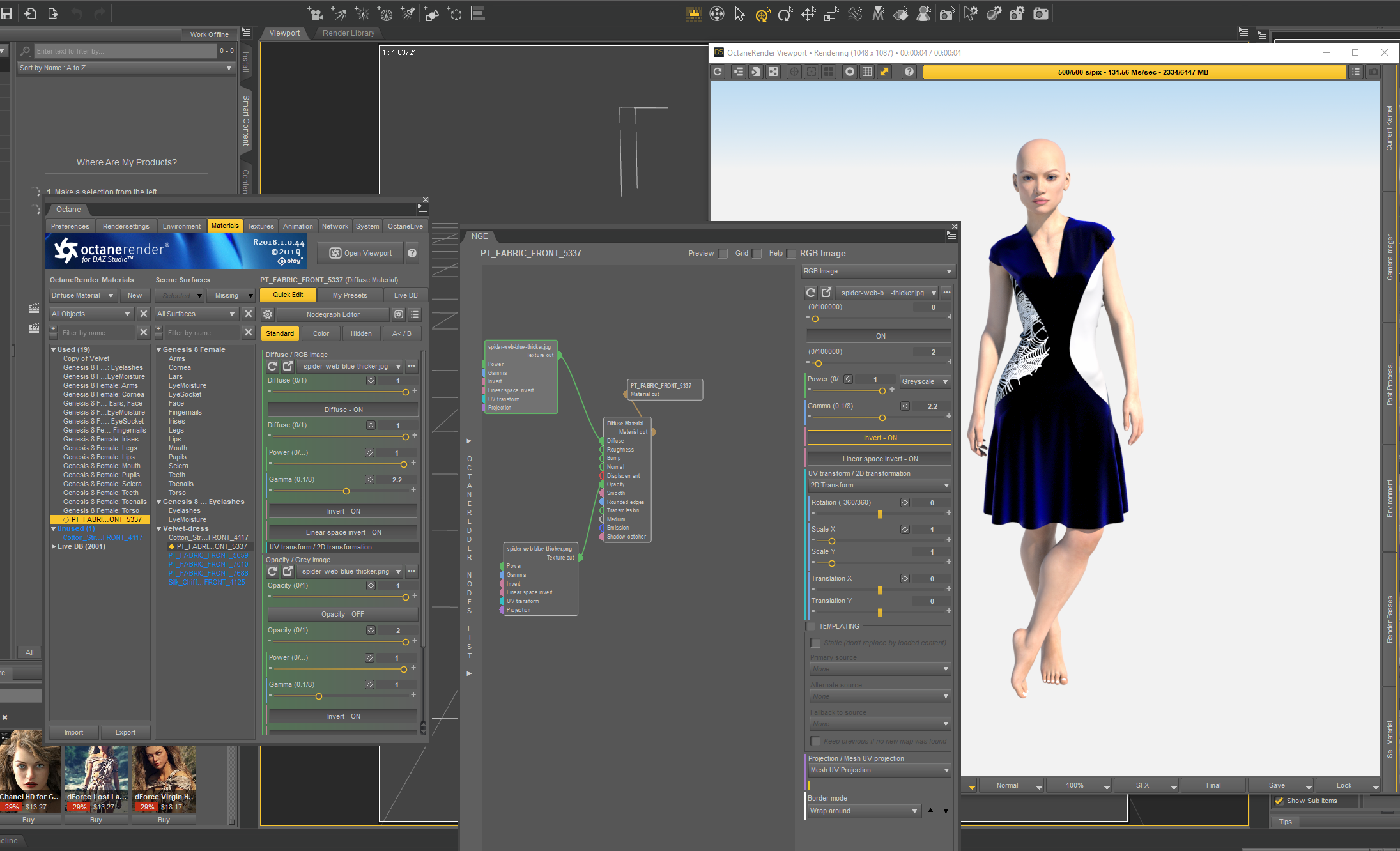1400x851 pixels.
Task: Reload the spider-web-blue-thicker.jpg diffuse texture
Action: click(272, 366)
